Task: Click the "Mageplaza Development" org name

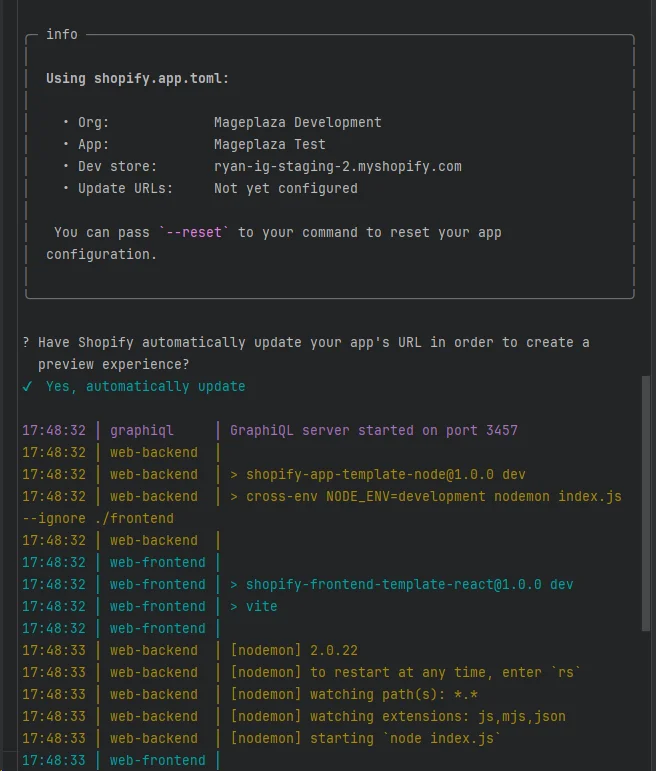Action: click(297, 122)
